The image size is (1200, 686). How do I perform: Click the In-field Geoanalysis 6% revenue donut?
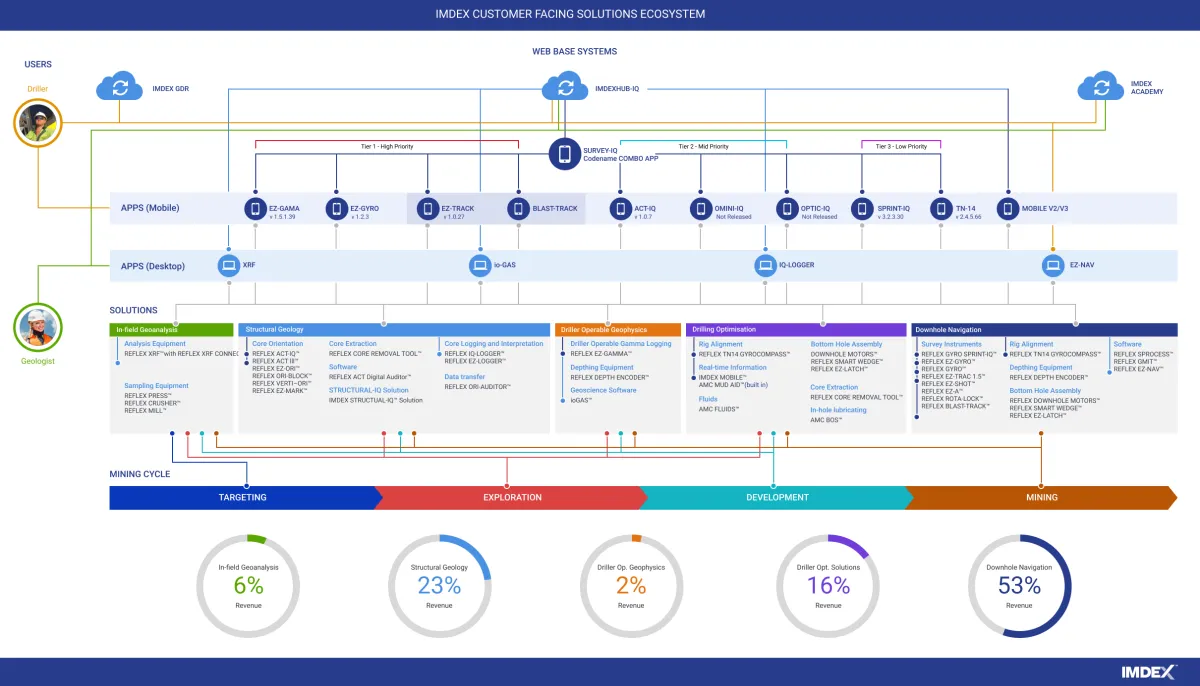click(249, 586)
